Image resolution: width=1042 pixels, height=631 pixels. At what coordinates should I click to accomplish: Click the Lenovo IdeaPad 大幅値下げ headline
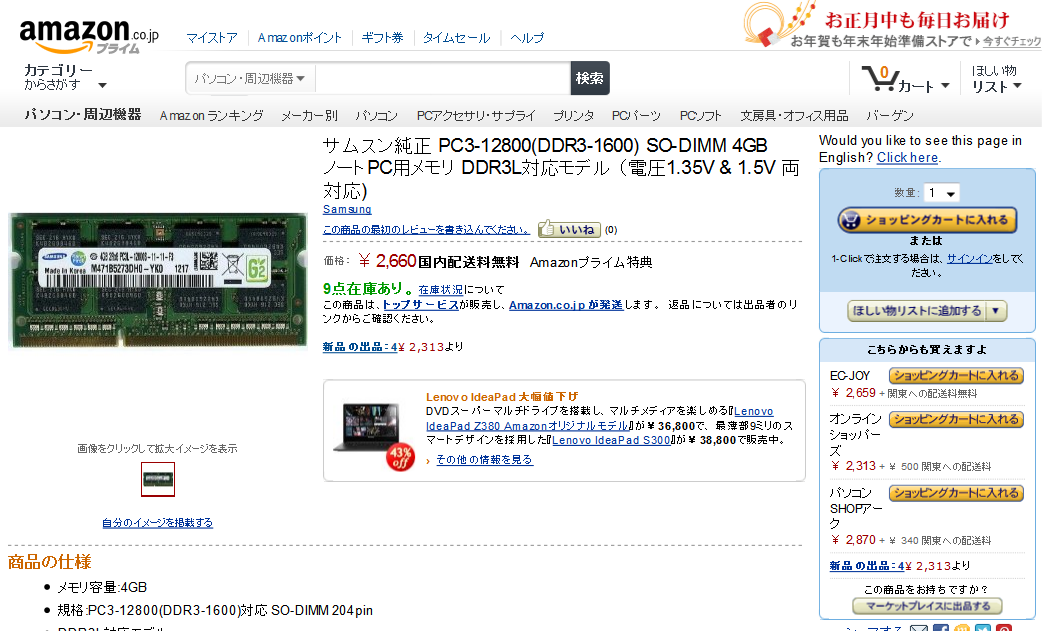[502, 397]
